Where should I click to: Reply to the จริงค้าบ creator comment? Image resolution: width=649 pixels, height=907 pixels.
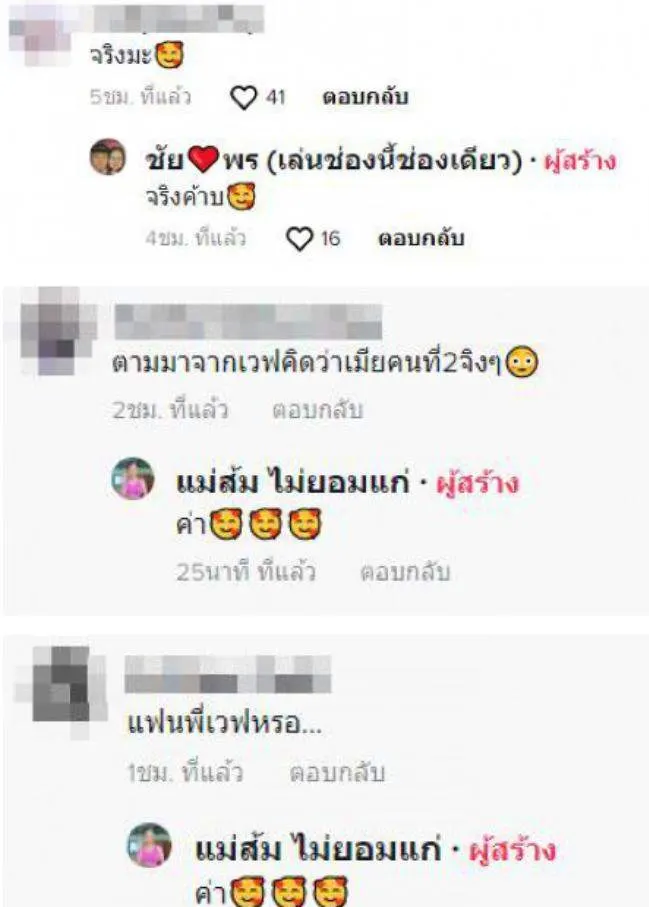tap(421, 238)
